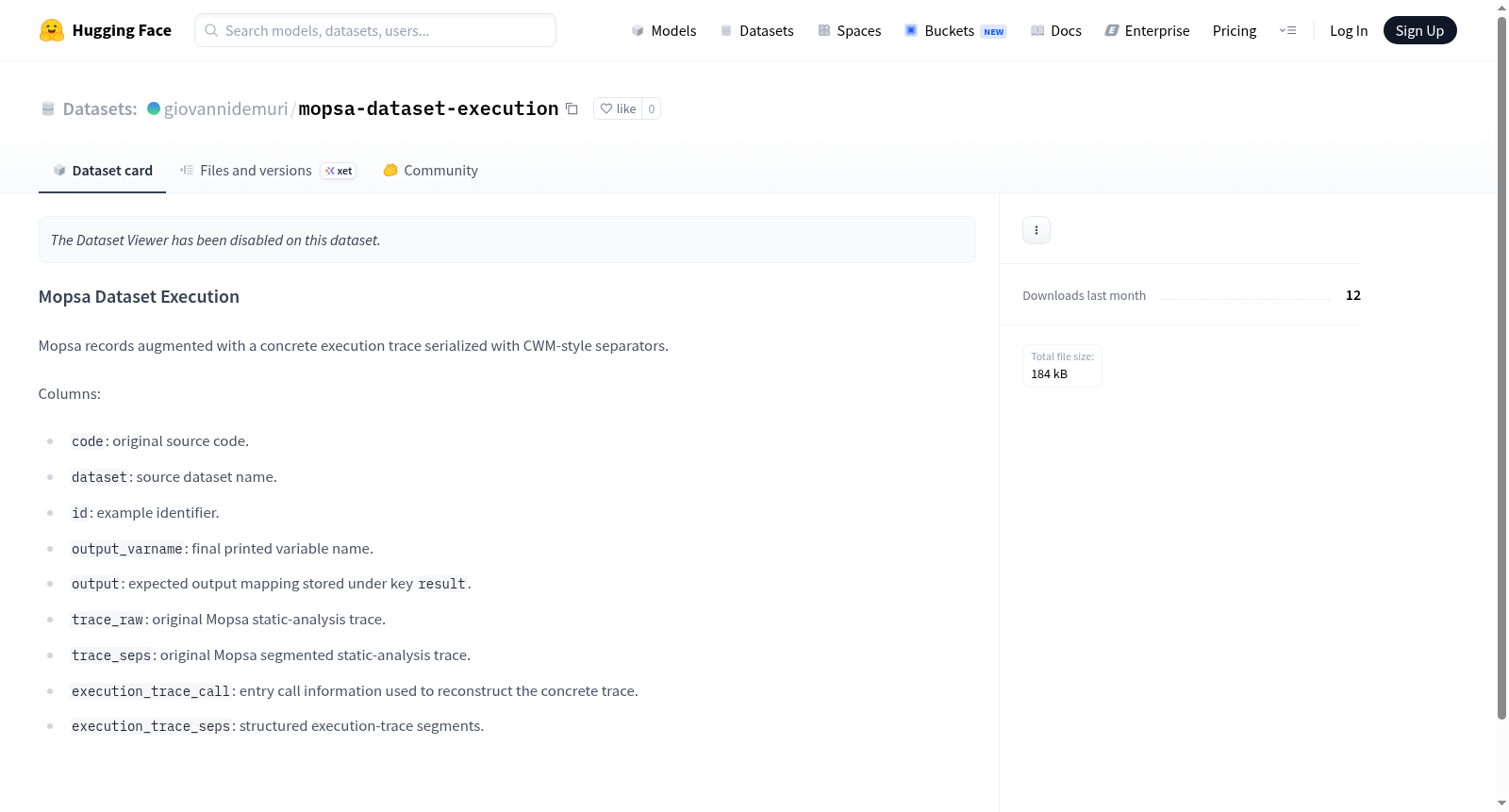Click the 'trace_seps' column name
This screenshot has width=1509, height=812.
click(111, 655)
